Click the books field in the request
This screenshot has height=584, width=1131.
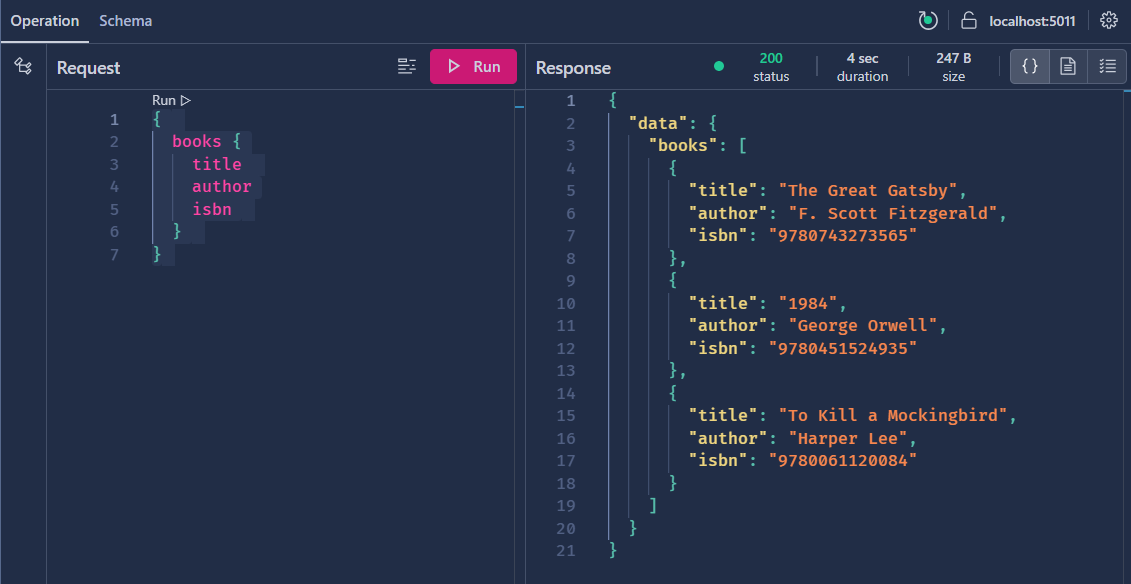click(196, 142)
